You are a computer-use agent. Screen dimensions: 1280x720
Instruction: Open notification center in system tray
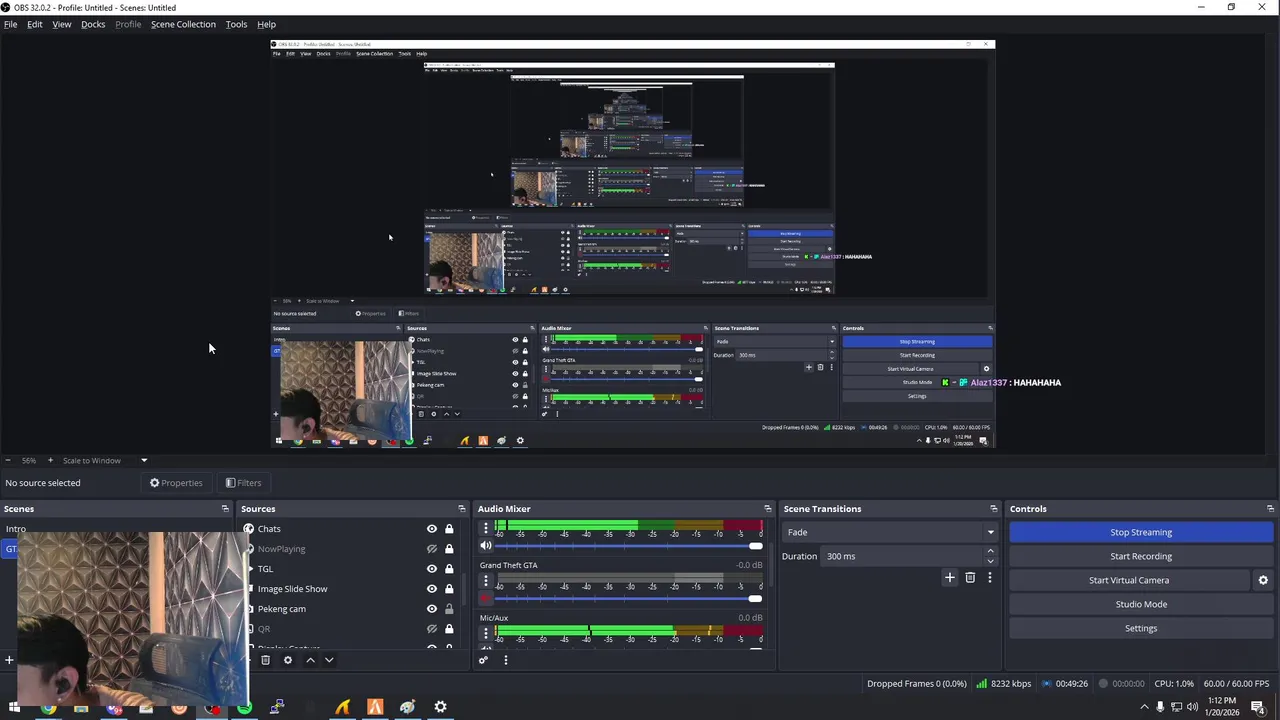pos(1257,707)
